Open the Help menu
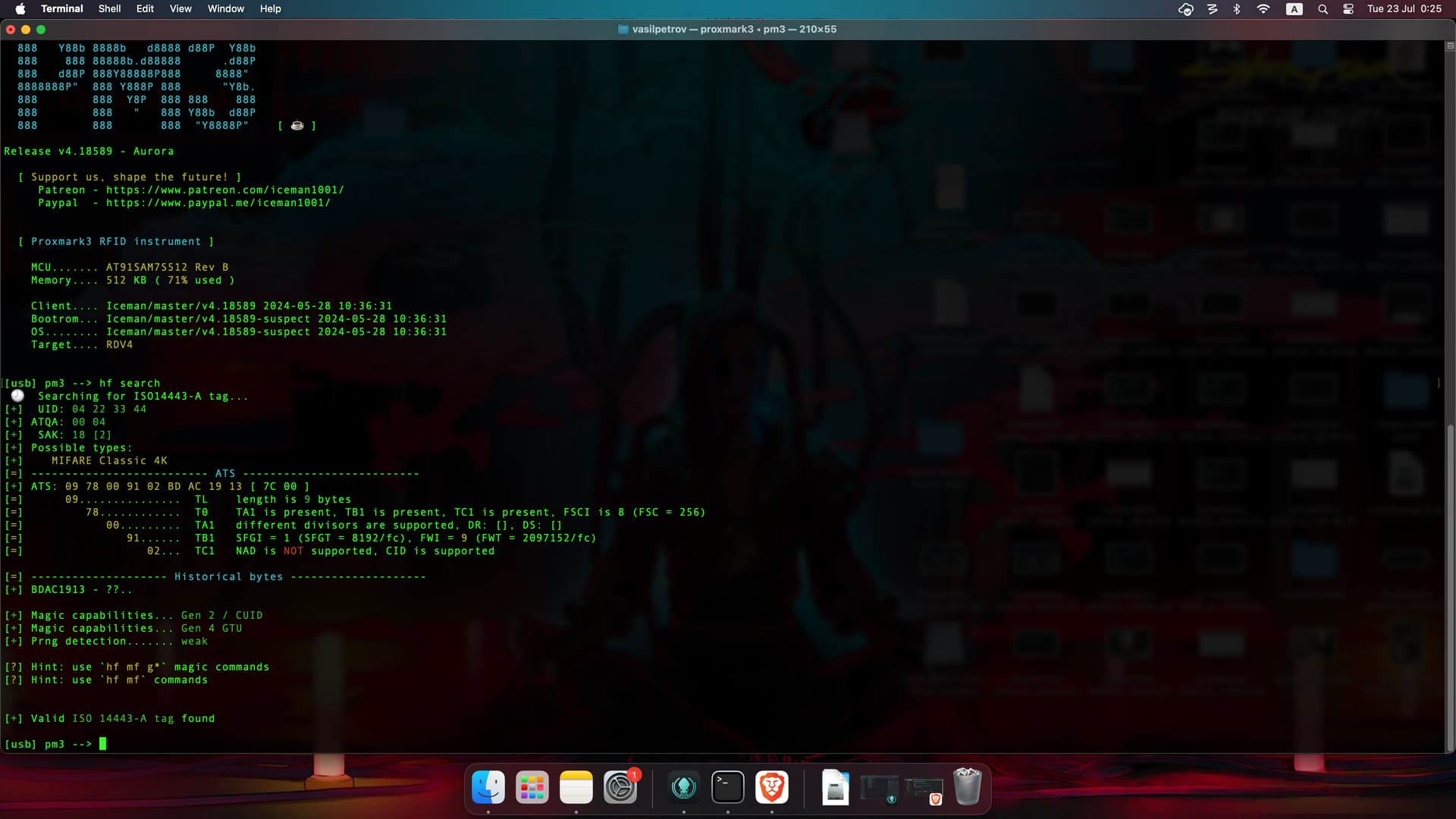 coord(270,9)
